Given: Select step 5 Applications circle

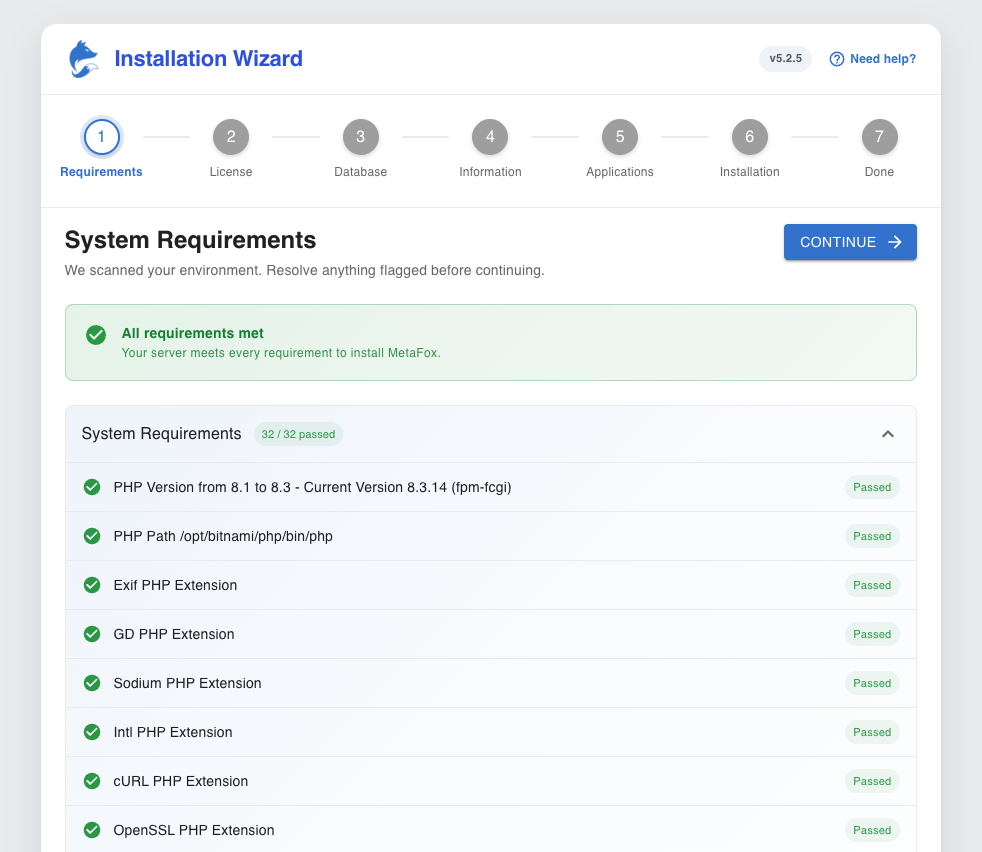Looking at the screenshot, I should tap(620, 137).
